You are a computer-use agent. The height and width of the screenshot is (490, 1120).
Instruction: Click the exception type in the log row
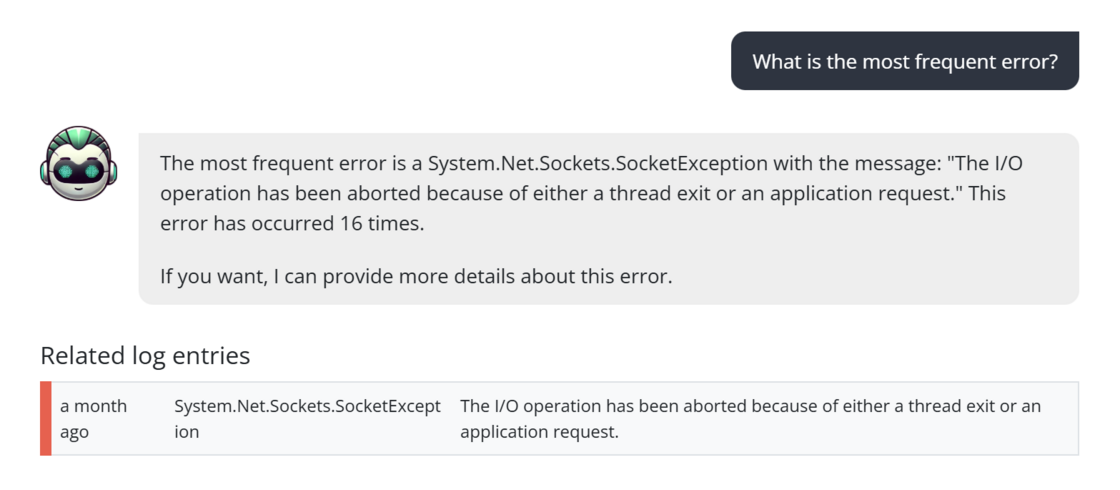[308, 419]
